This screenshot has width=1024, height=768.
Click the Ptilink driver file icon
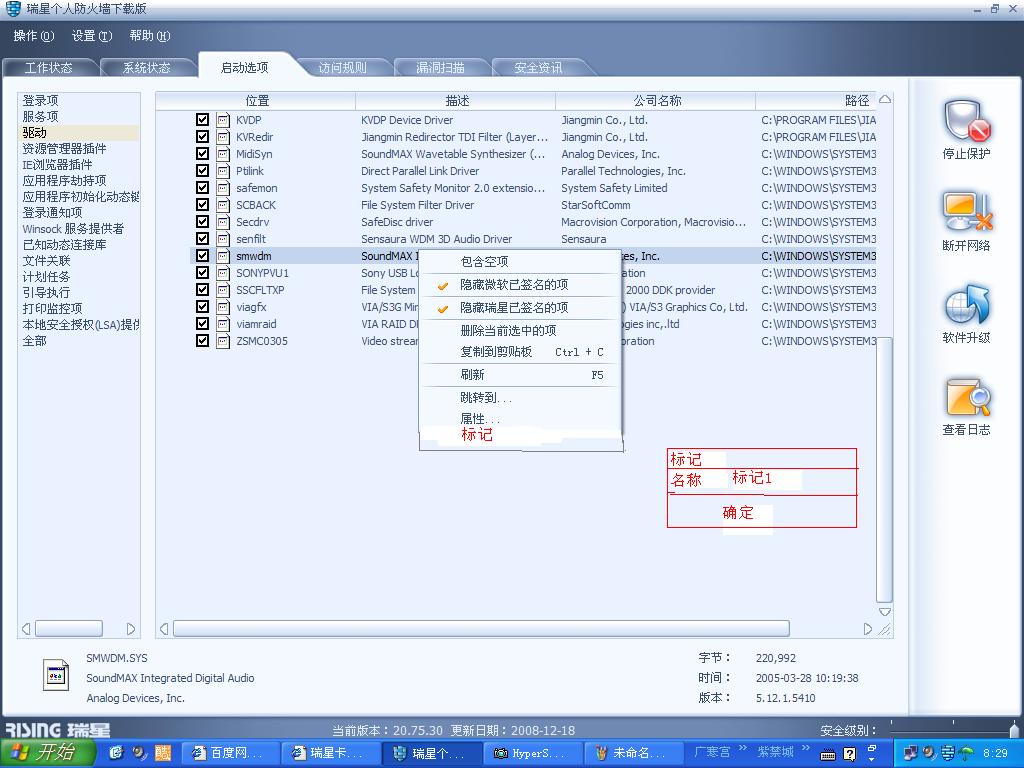pyautogui.click(x=223, y=171)
